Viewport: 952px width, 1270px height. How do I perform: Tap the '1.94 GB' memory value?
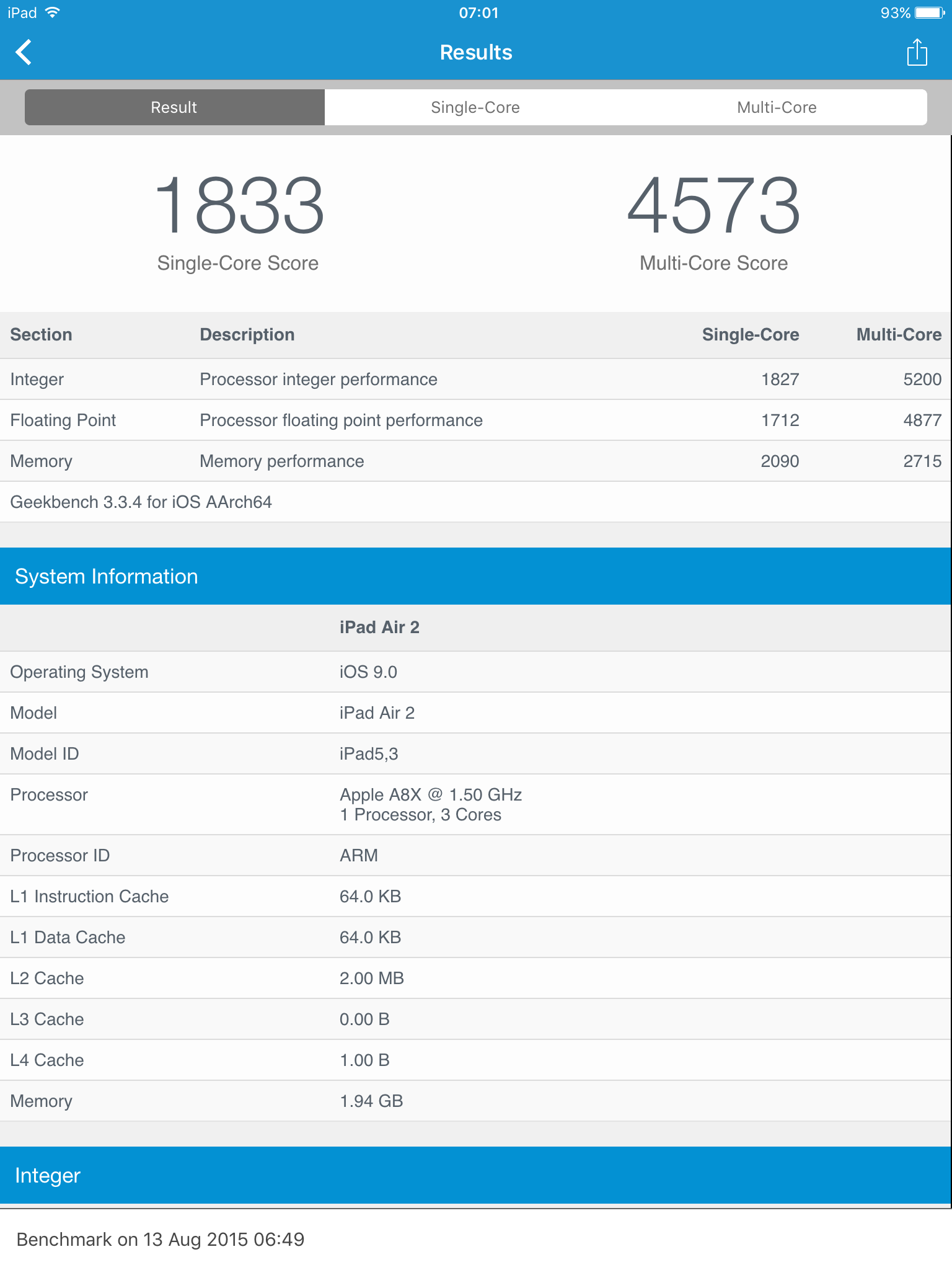(371, 1101)
